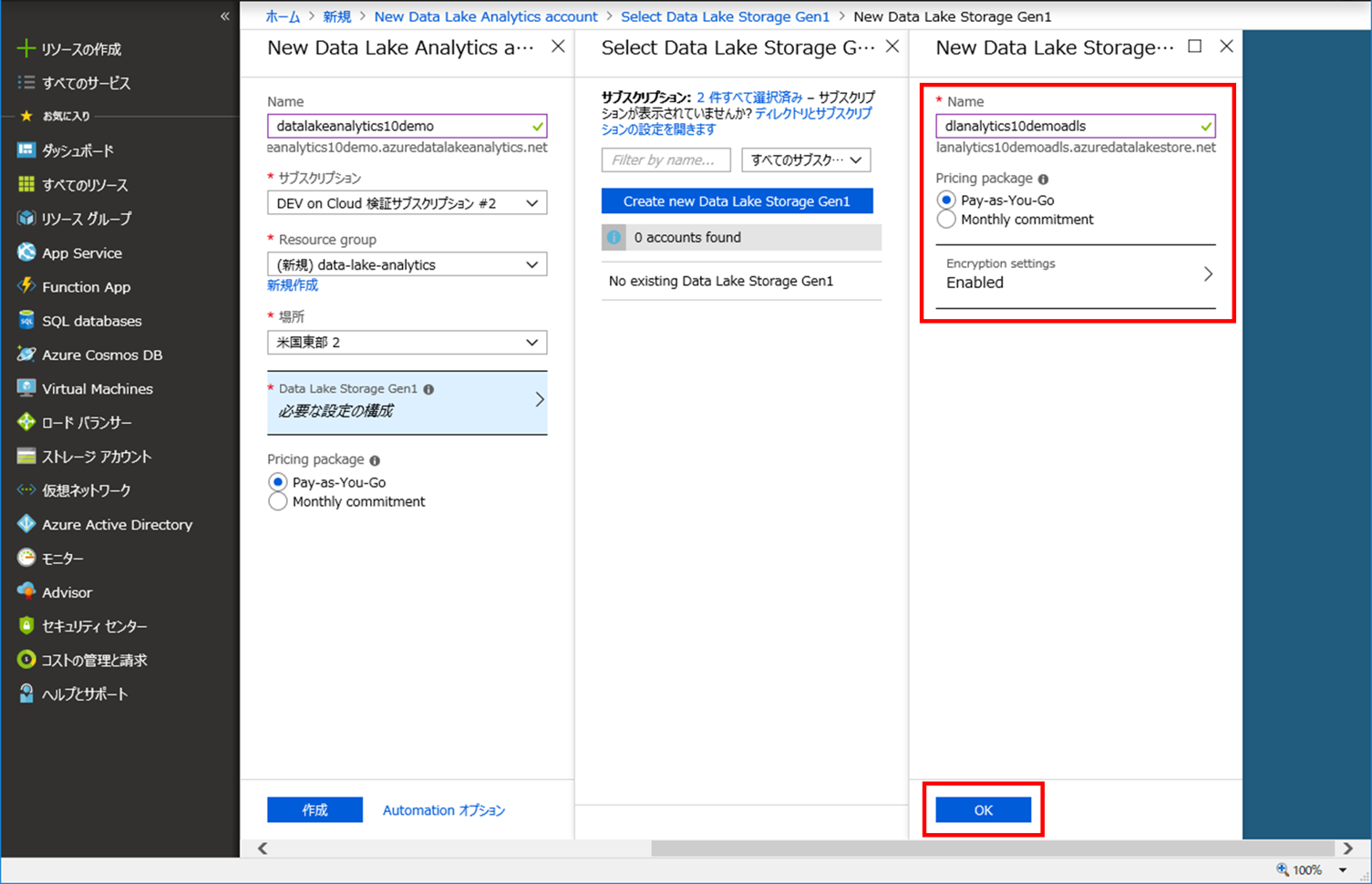
Task: Open すべてのリソース grid icon
Action: 26,184
